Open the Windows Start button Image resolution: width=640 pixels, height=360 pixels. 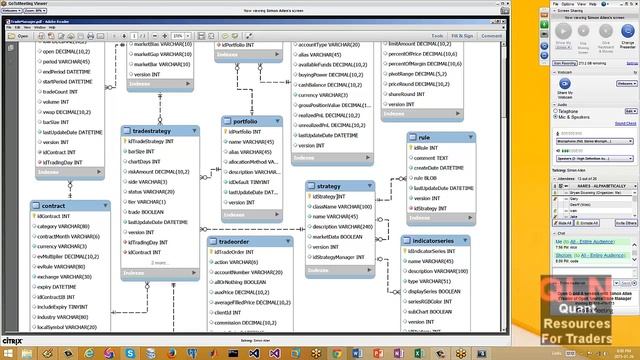click(8, 353)
